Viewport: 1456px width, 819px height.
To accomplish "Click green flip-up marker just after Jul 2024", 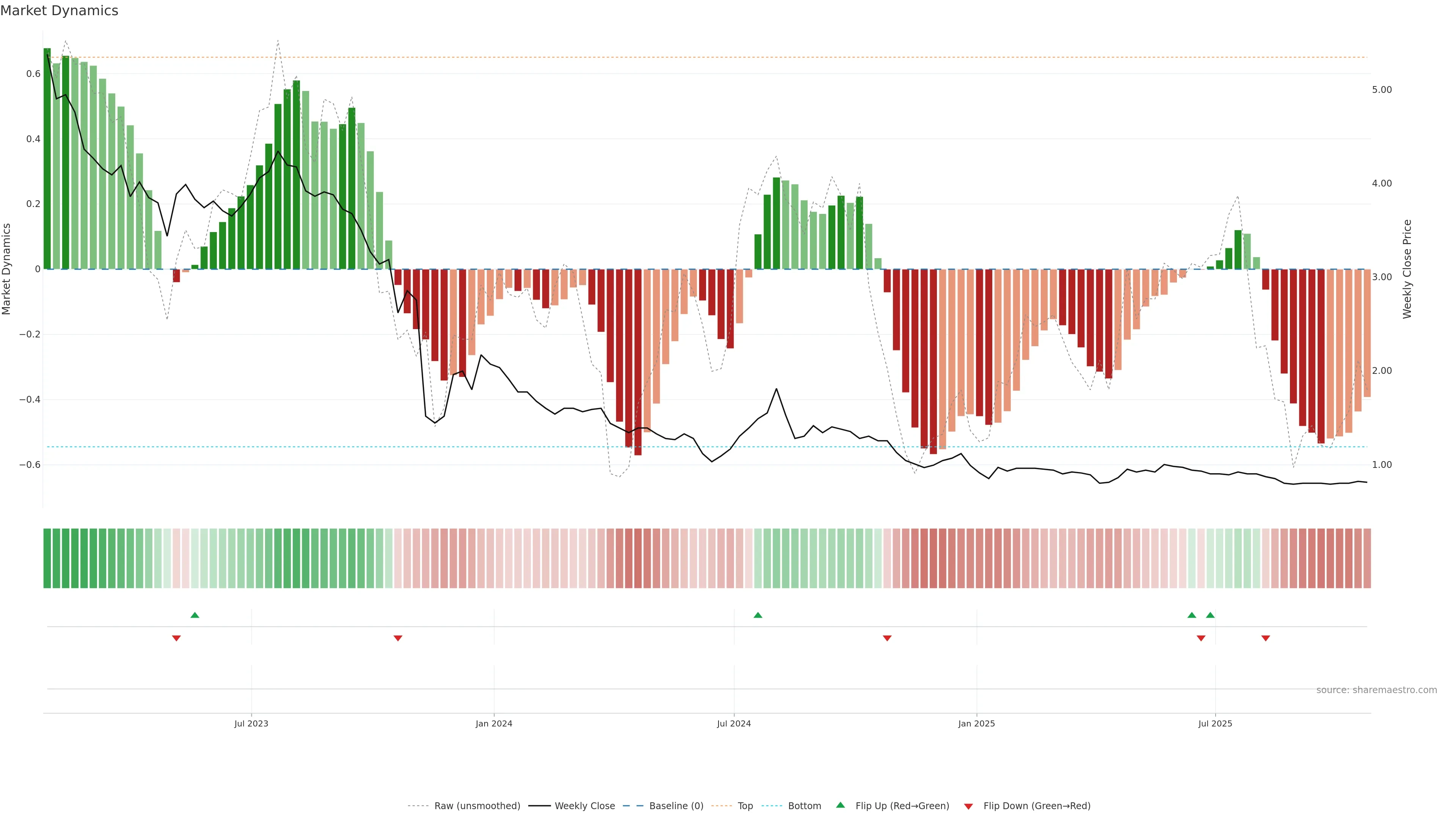I will 758,615.
